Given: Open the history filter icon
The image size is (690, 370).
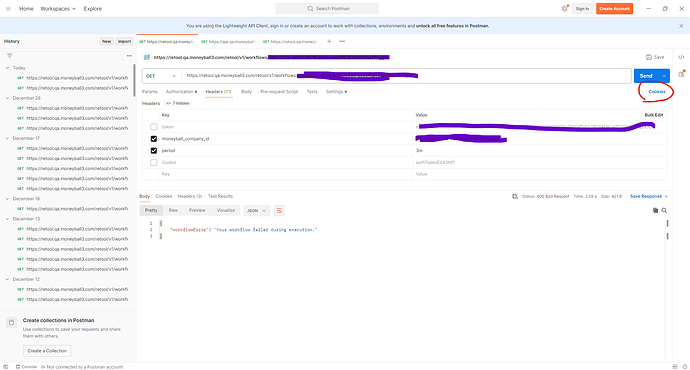Looking at the screenshot, I should pos(10,56).
